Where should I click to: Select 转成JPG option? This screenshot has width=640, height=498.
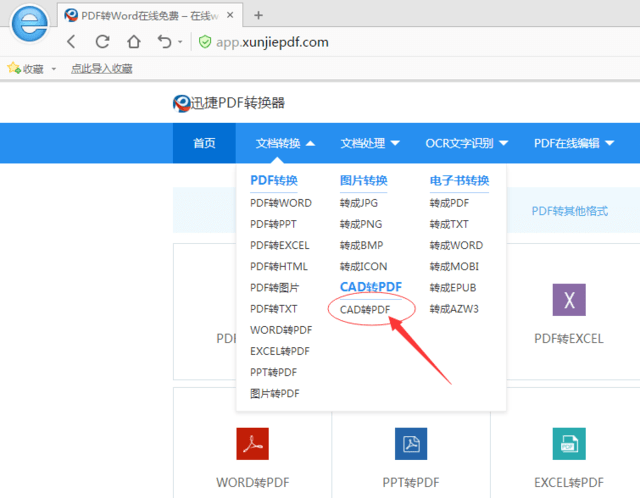(359, 203)
